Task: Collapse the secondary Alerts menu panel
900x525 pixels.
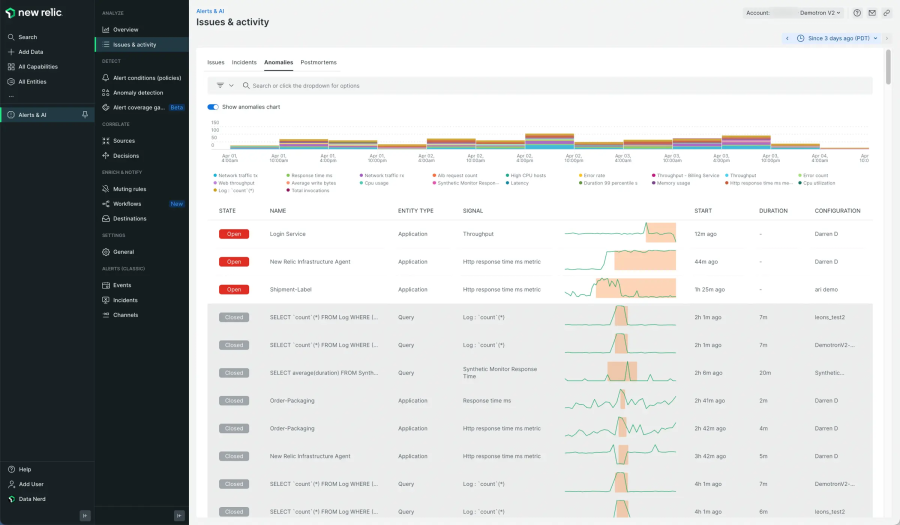Action: pyautogui.click(x=179, y=515)
